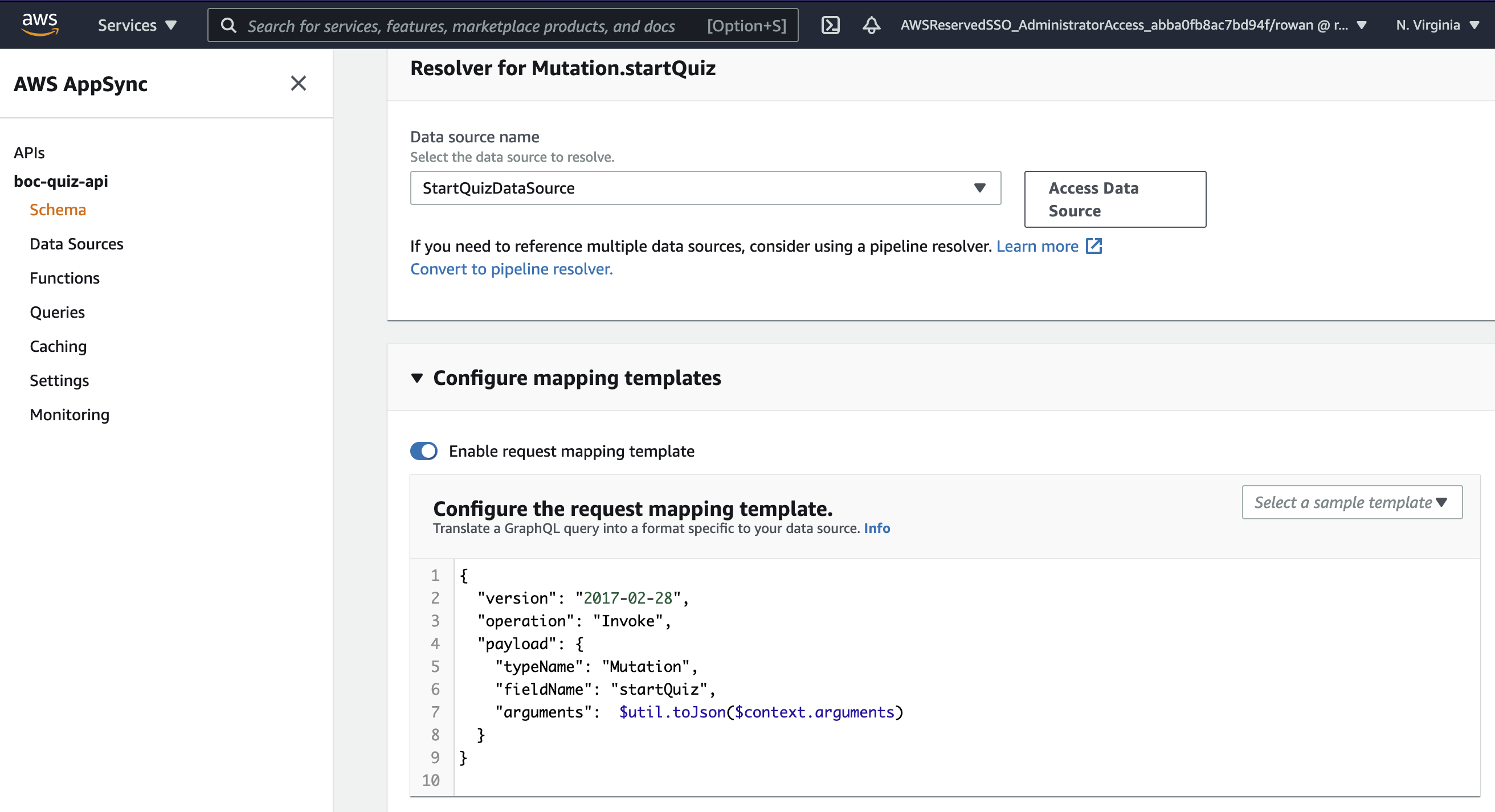Open the StartQuizDataSource data source dropdown
The height and width of the screenshot is (812, 1495).
pyautogui.click(x=705, y=188)
